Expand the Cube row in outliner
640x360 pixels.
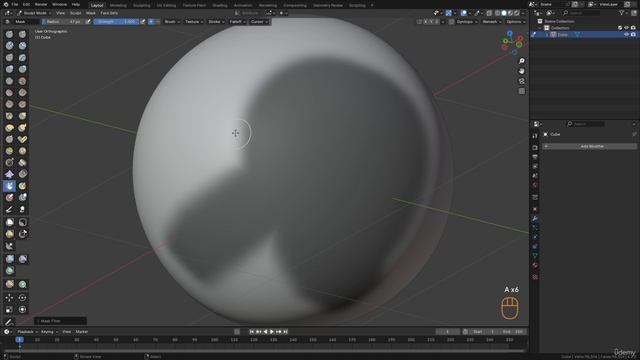[547, 35]
